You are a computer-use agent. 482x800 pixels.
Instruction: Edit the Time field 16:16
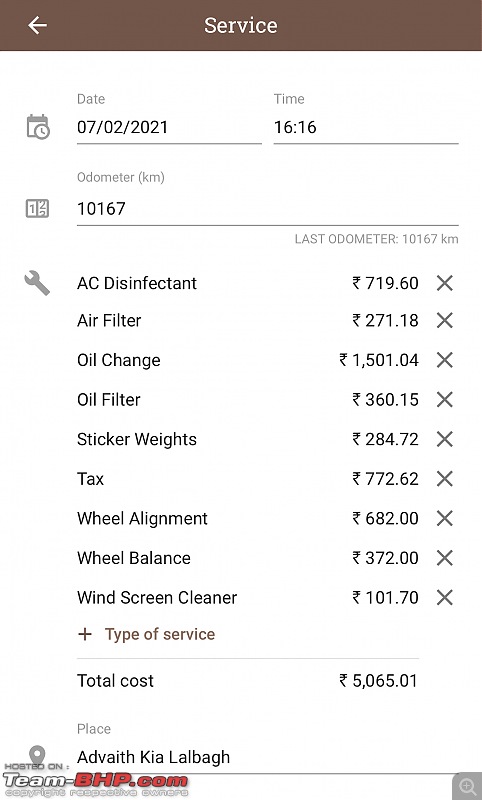[x=366, y=127]
